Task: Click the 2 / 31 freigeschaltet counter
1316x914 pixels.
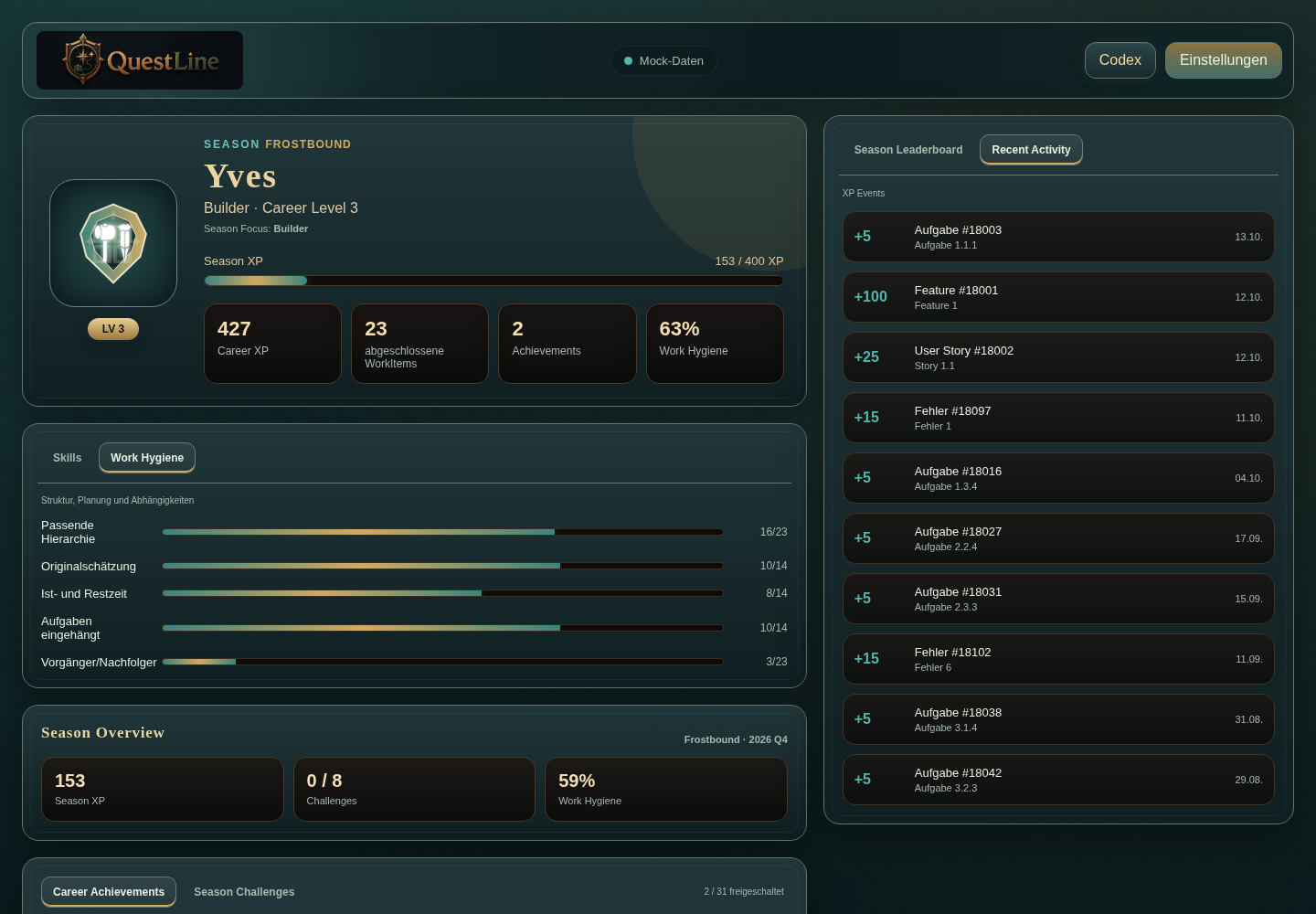Action: 744,892
